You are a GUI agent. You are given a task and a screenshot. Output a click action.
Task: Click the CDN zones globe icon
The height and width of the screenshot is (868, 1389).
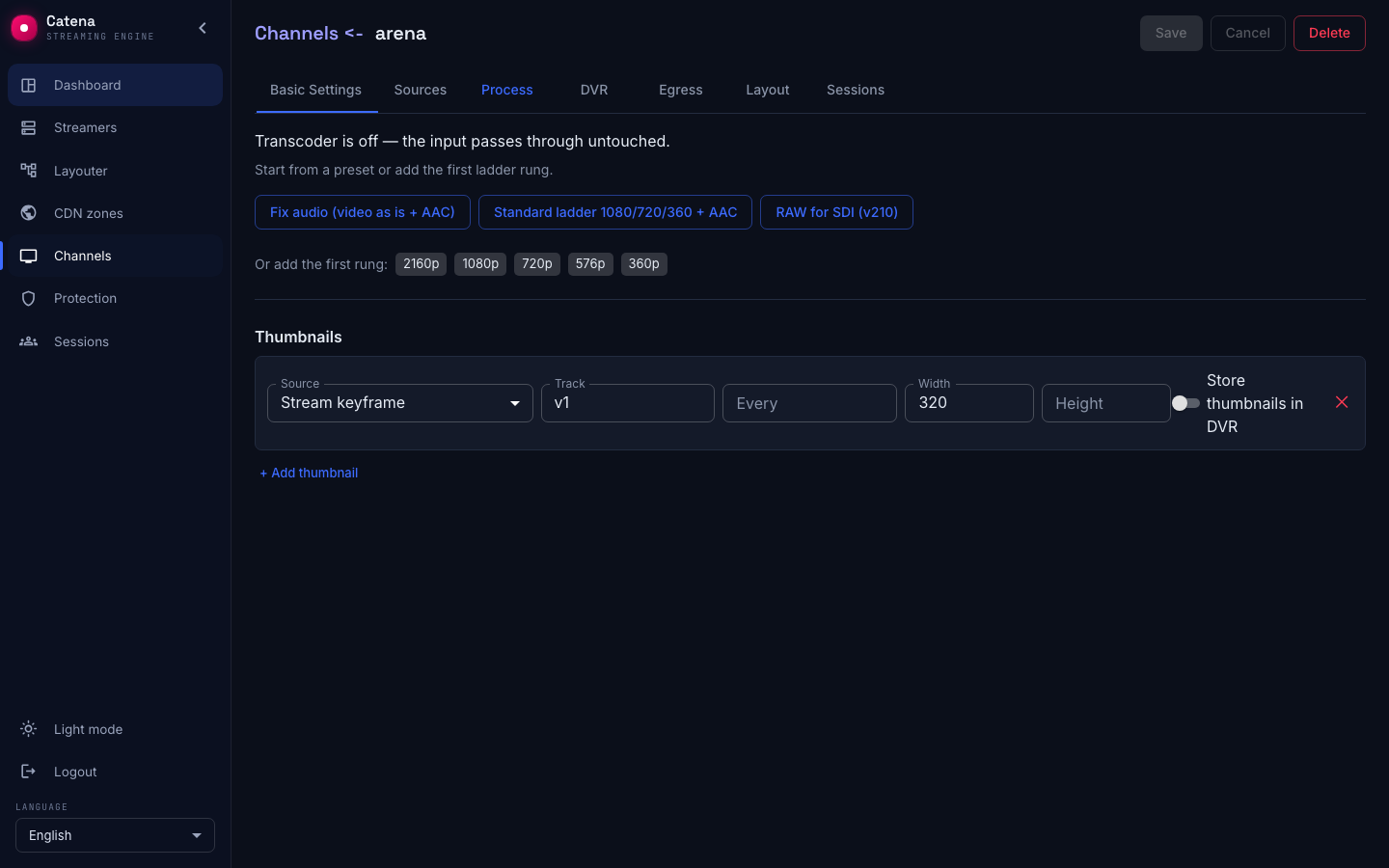click(29, 213)
